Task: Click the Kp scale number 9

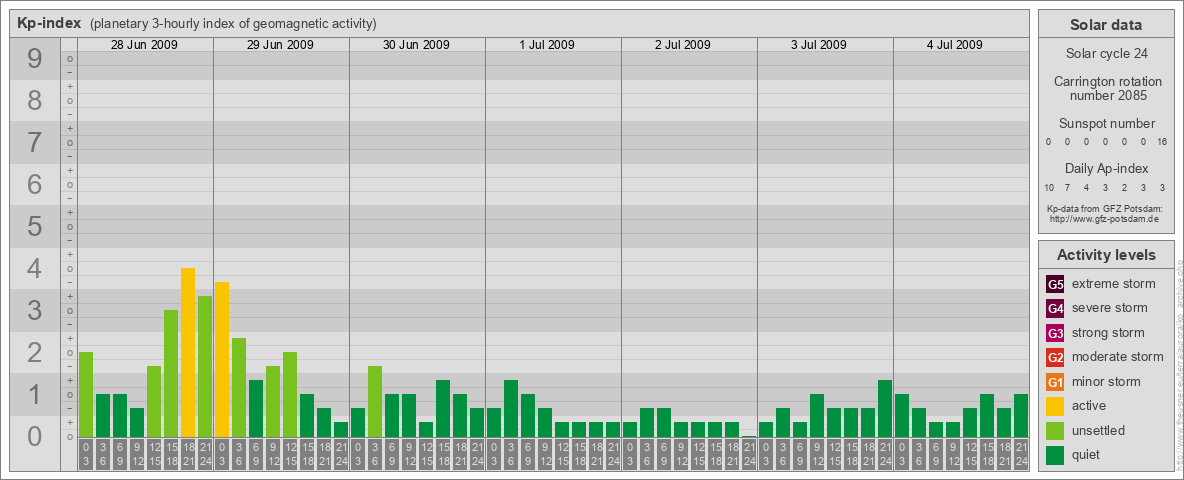Action: [34, 59]
